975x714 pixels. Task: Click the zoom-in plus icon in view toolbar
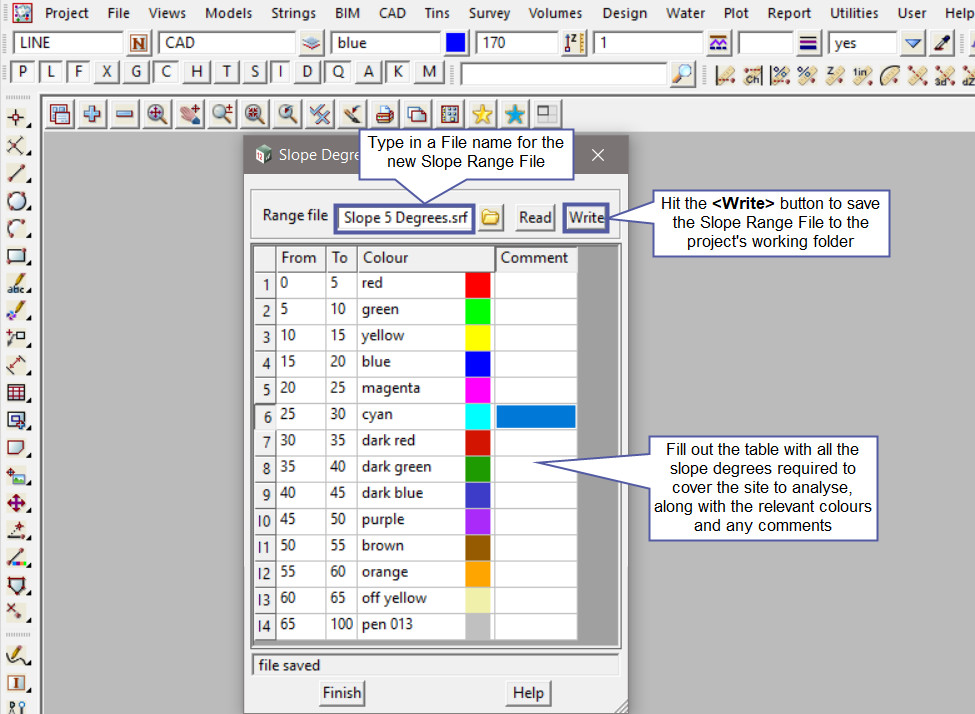pos(92,114)
